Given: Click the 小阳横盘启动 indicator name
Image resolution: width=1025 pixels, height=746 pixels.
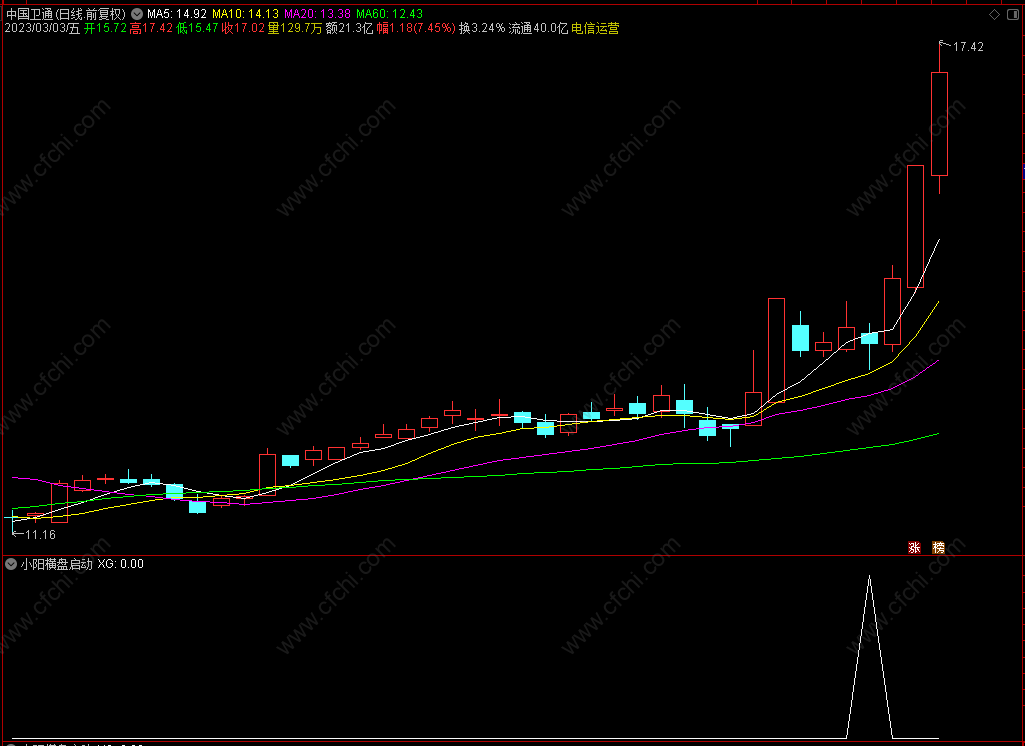Looking at the screenshot, I should pyautogui.click(x=57, y=564).
